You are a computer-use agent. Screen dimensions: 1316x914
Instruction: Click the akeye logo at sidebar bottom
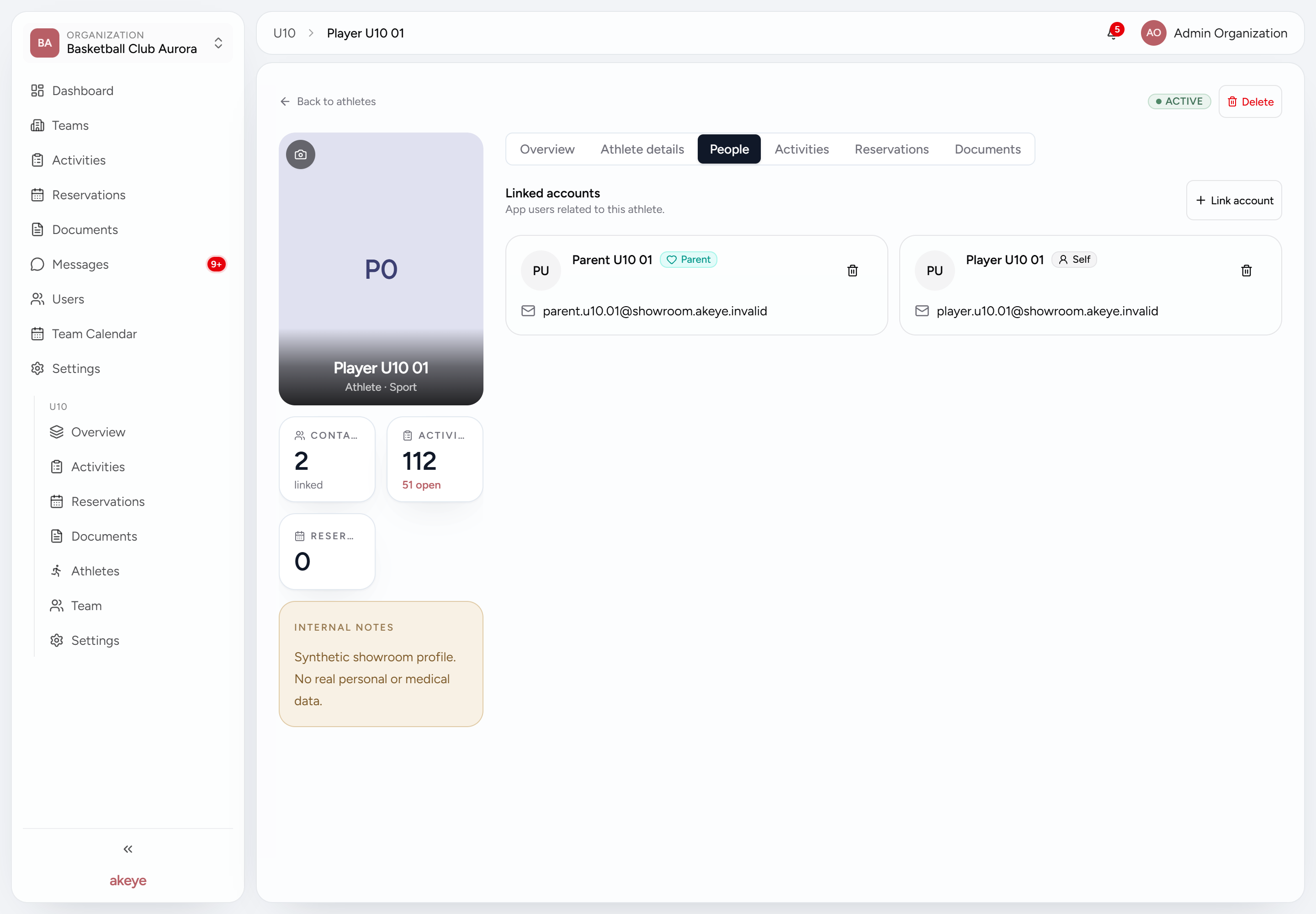click(127, 880)
